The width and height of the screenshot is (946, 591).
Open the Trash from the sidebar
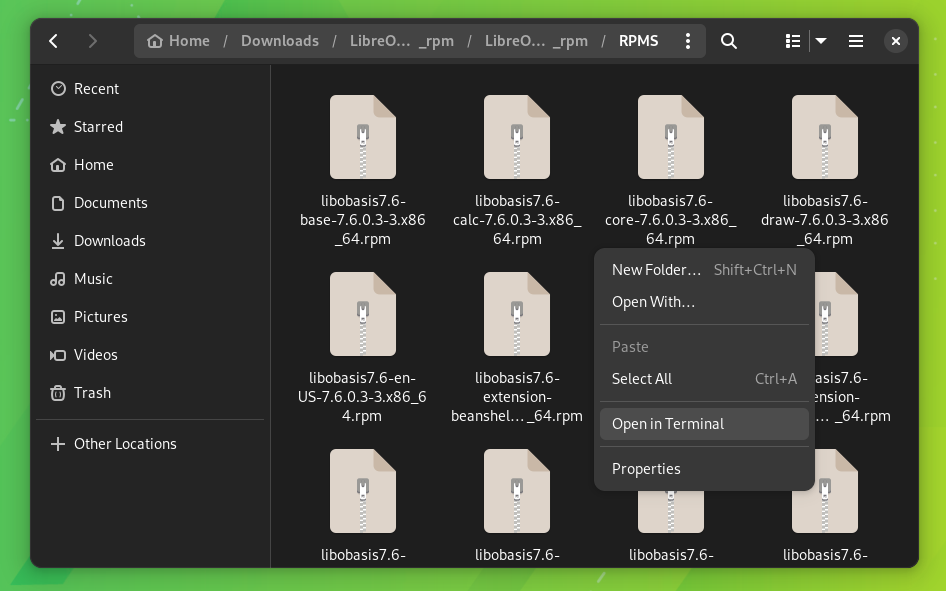93,393
